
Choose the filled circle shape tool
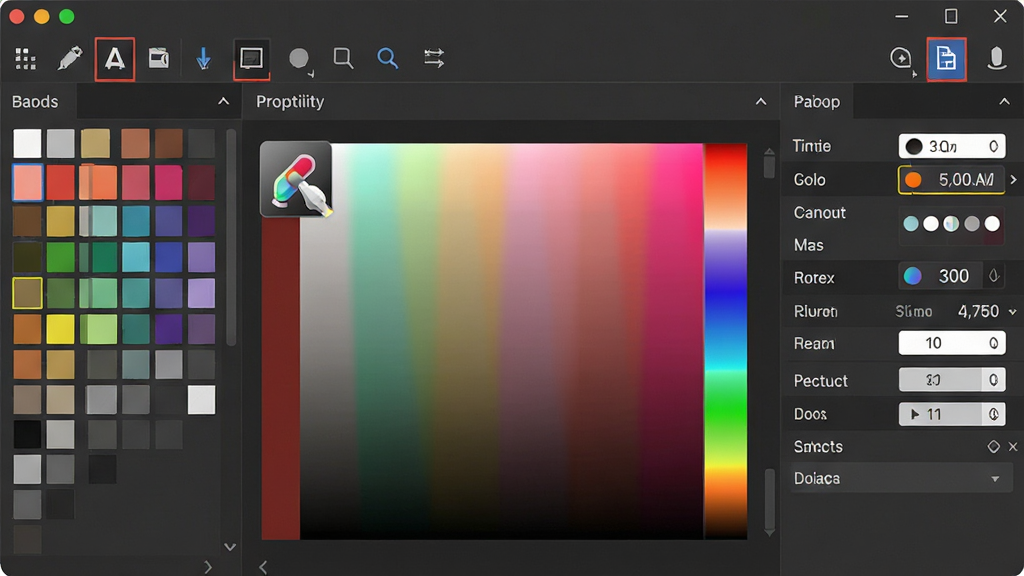point(299,58)
